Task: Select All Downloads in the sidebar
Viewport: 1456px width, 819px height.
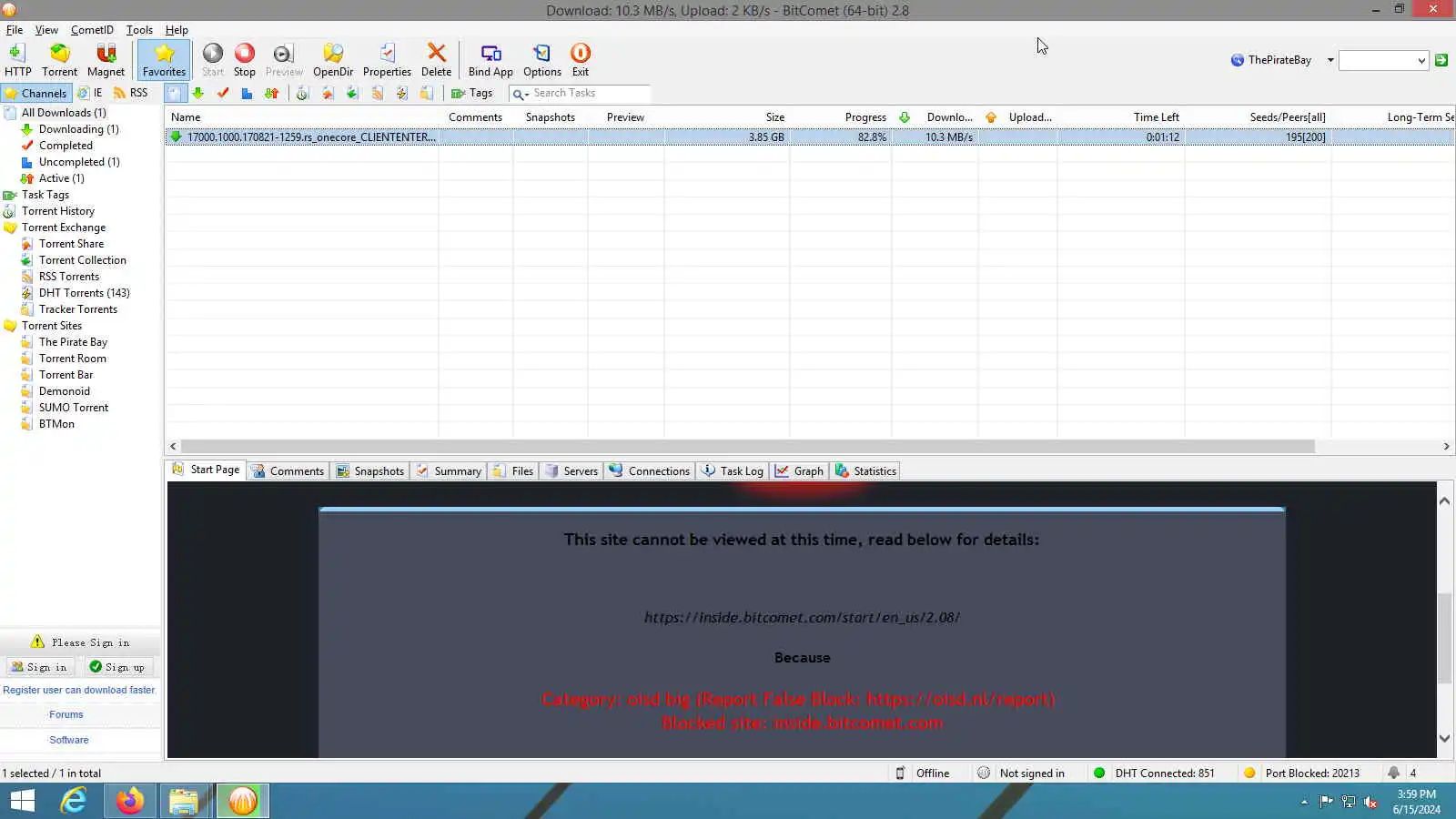Action: (x=64, y=113)
